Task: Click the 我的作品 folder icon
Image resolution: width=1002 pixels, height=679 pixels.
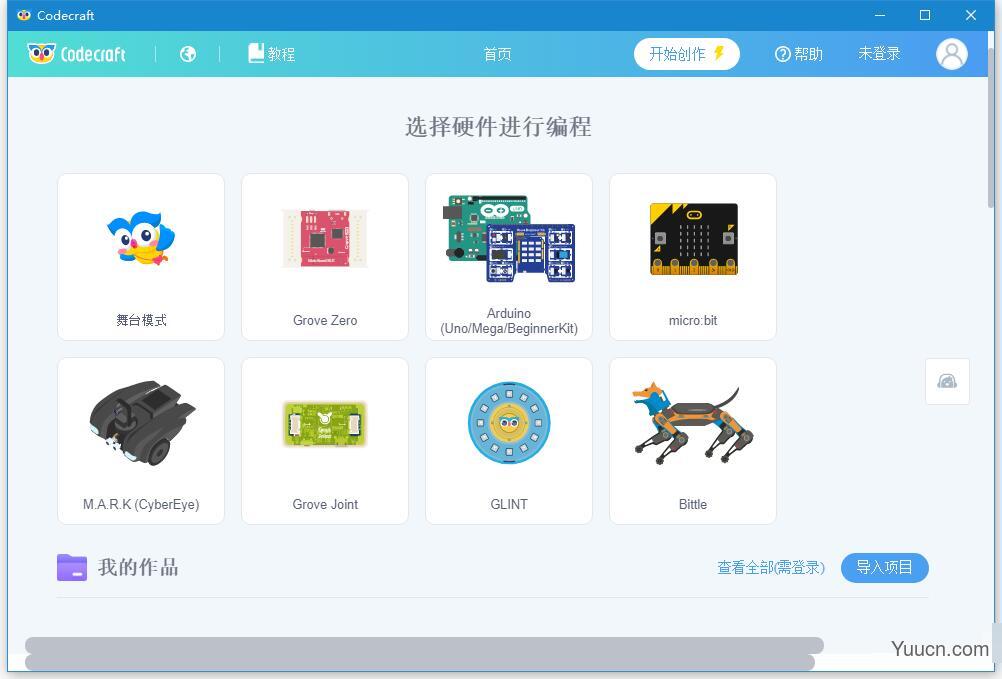Action: coord(71,567)
